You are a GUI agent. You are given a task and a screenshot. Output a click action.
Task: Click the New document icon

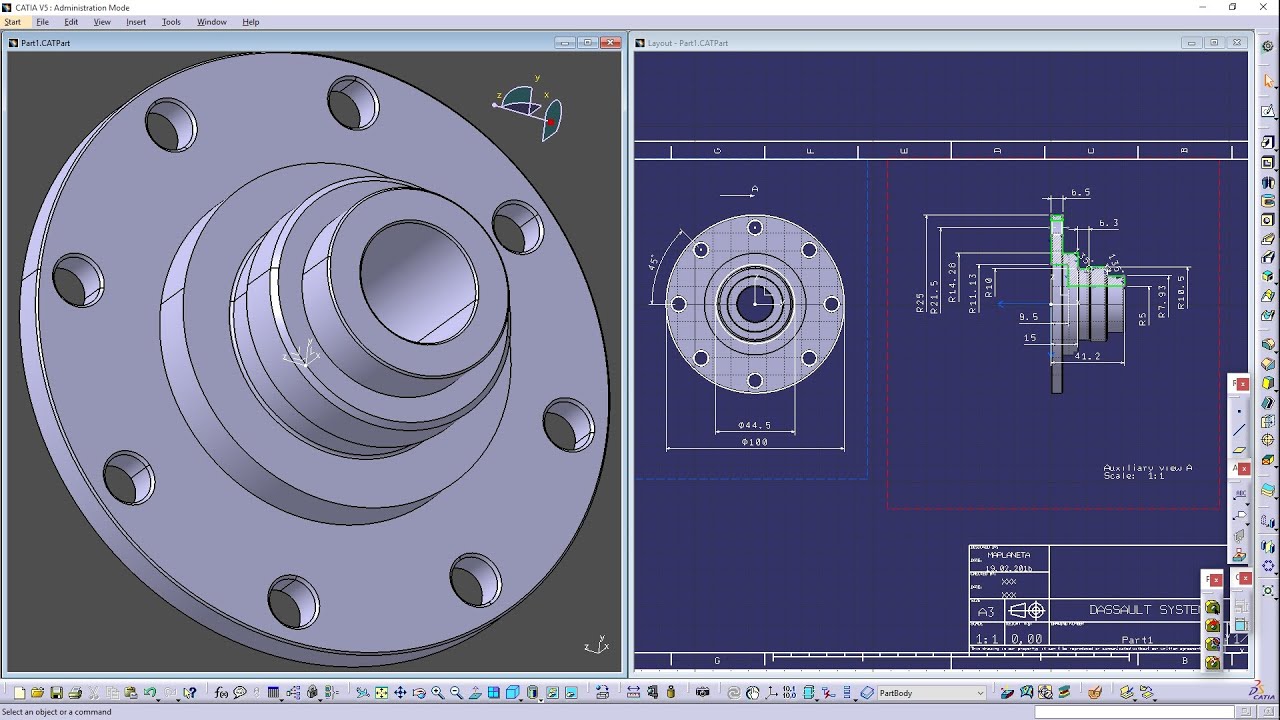point(19,692)
